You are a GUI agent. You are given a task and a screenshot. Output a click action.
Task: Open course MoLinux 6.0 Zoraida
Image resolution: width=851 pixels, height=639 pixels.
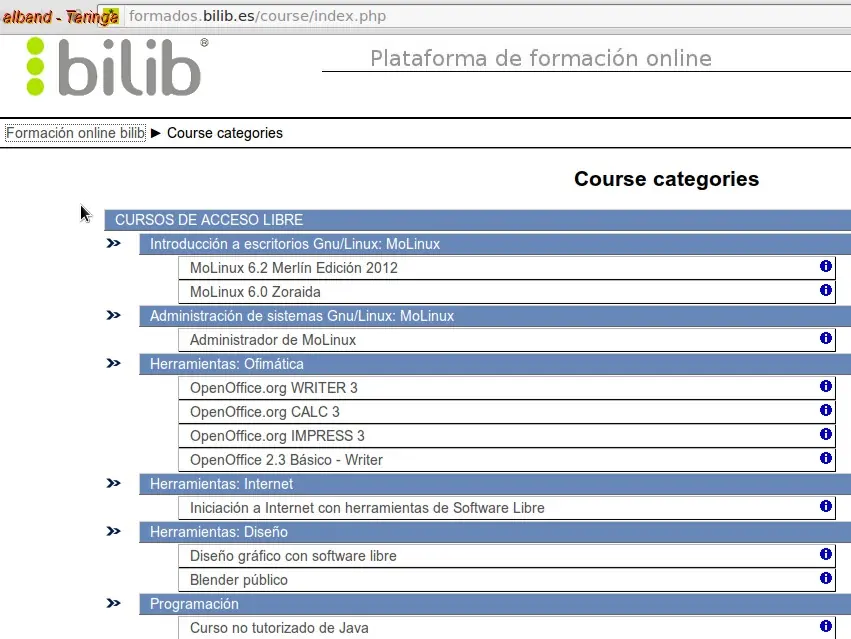coord(255,292)
